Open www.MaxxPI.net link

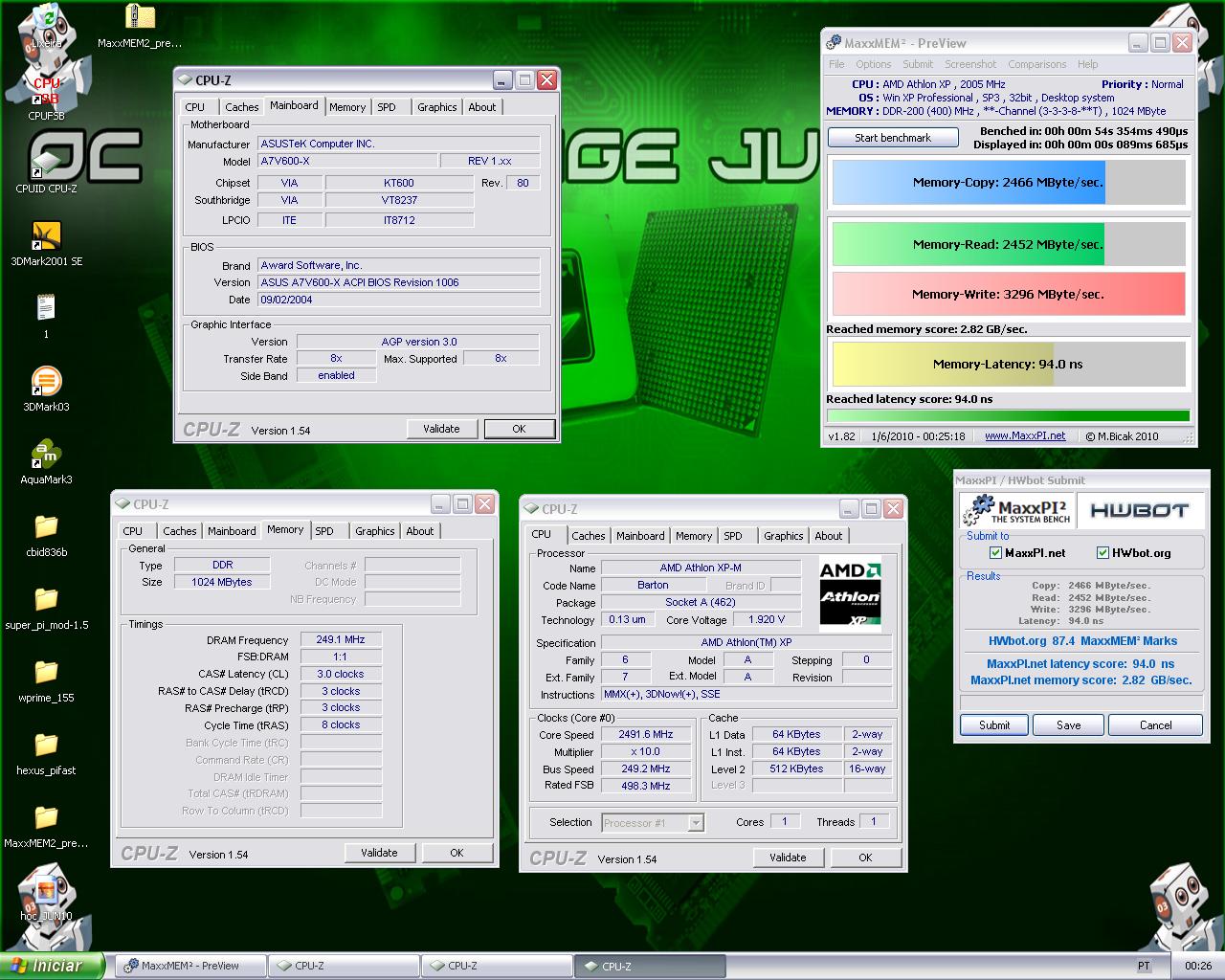click(1024, 435)
